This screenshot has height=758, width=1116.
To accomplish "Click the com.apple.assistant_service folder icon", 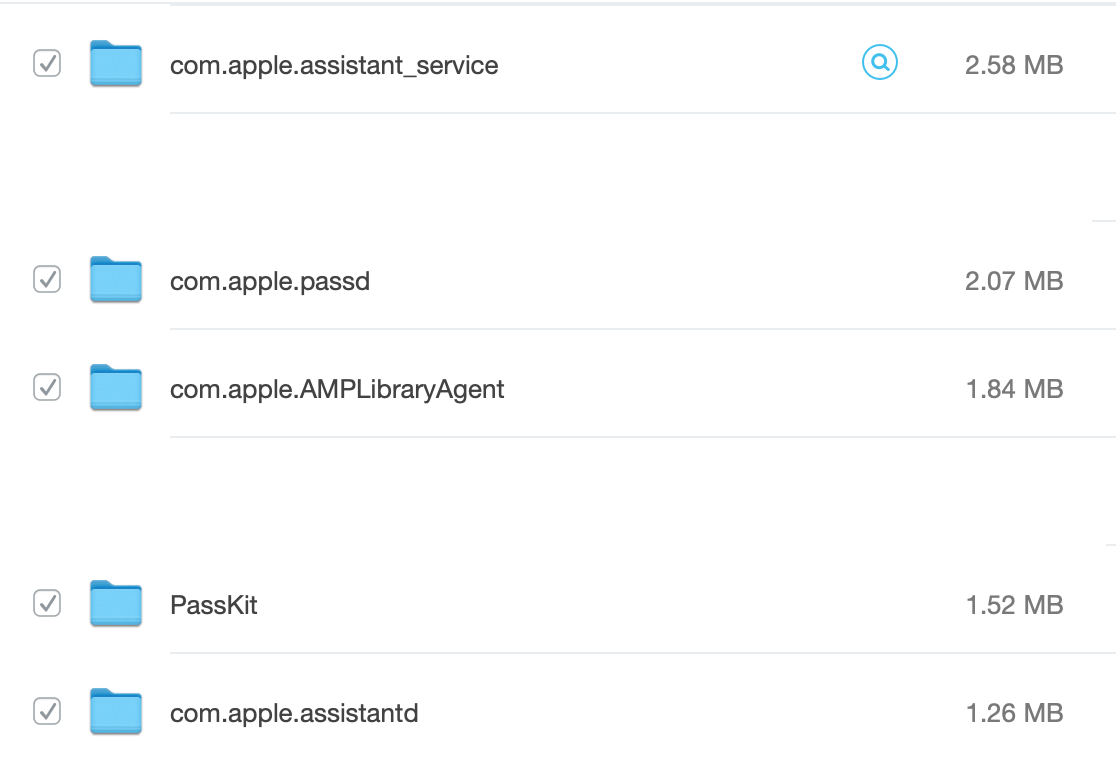I will point(115,64).
